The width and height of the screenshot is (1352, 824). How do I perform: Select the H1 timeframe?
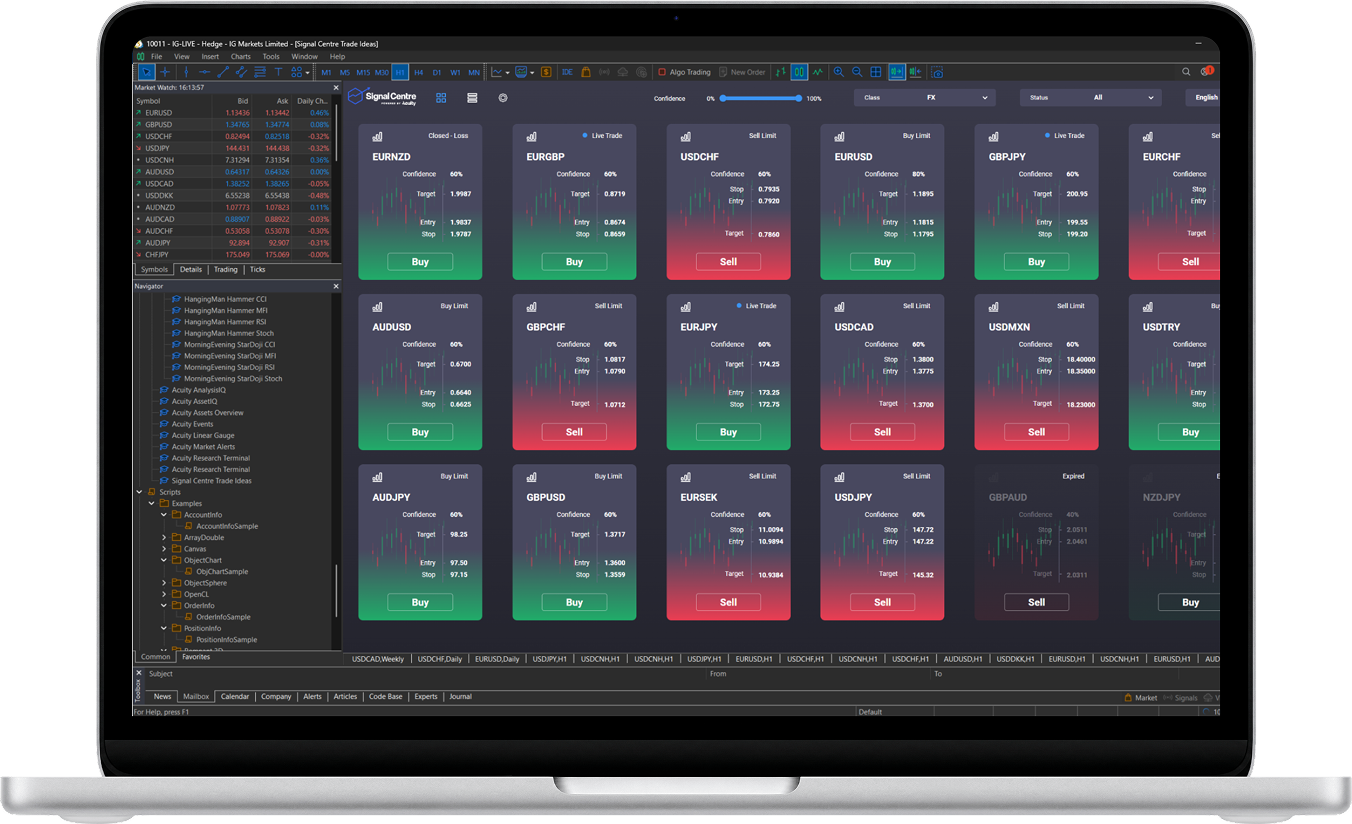coord(400,72)
